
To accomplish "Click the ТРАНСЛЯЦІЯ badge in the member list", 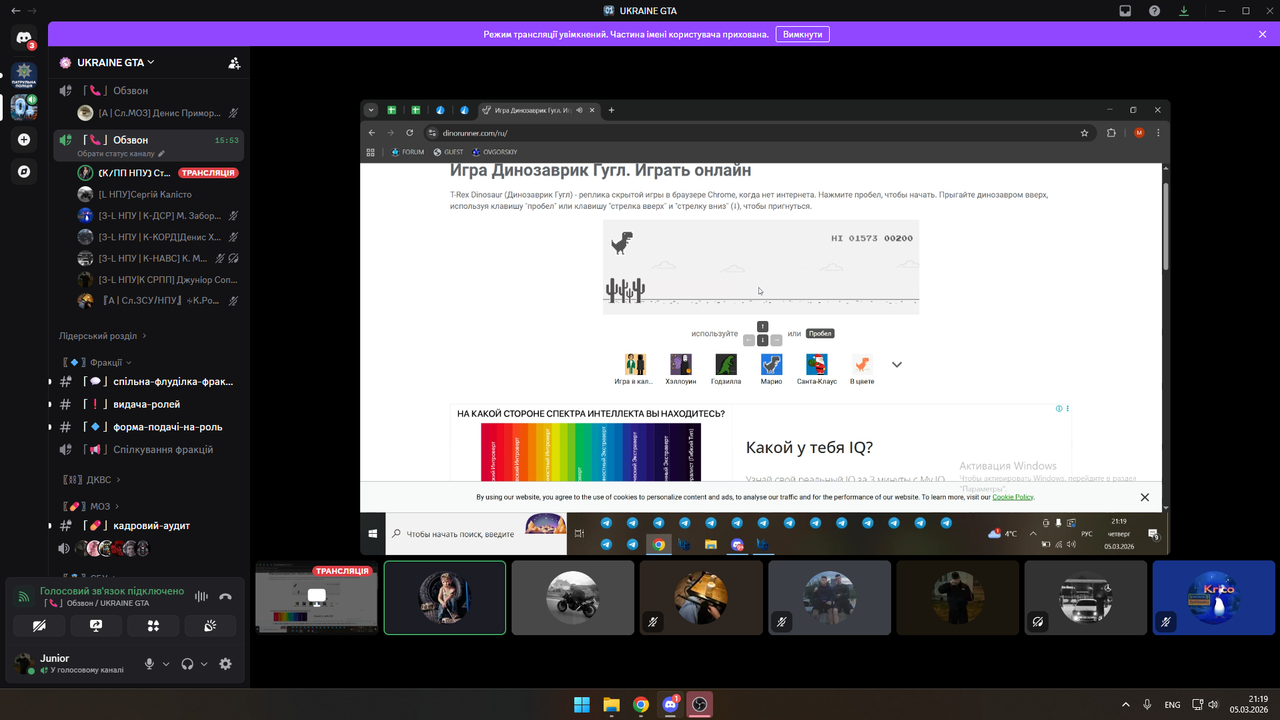I will 209,173.
